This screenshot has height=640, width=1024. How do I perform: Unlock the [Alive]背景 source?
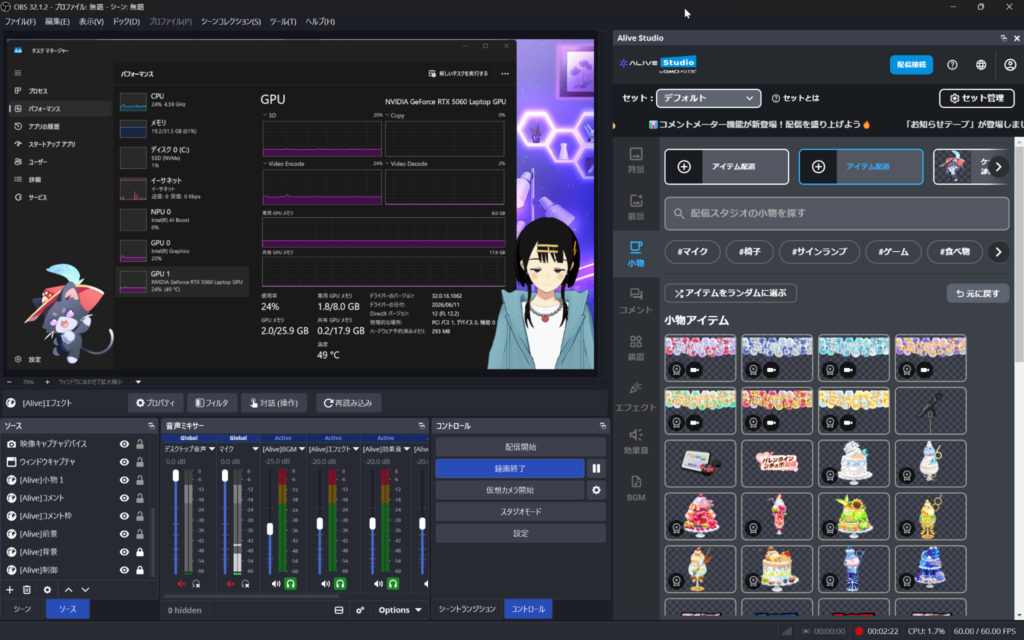tap(140, 552)
